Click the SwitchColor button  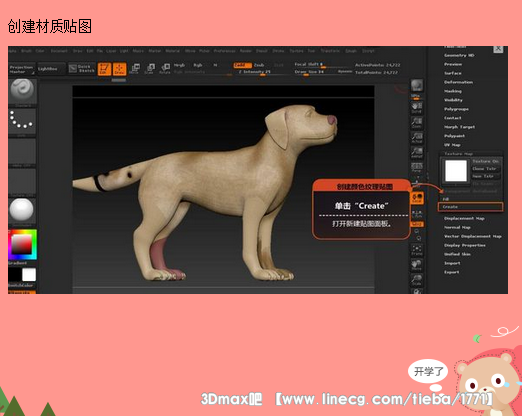(21, 285)
